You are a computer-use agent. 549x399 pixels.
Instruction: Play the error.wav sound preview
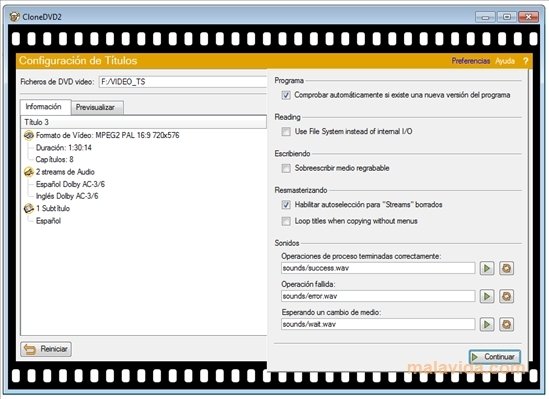tap(487, 296)
